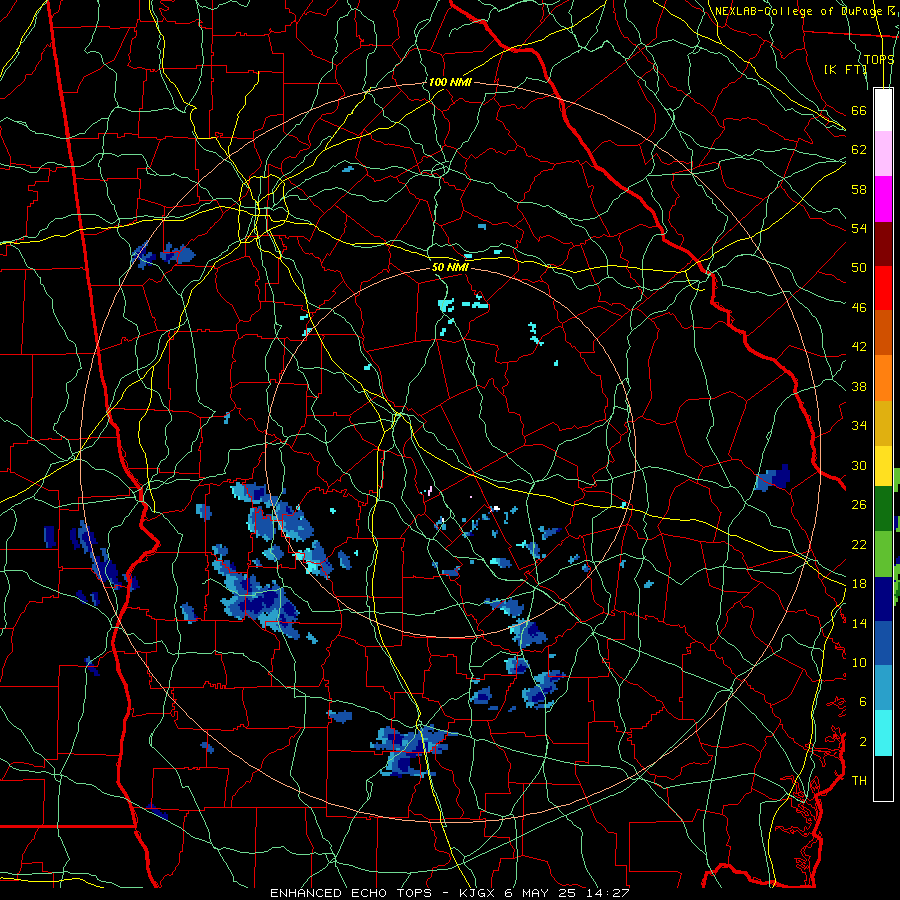
Task: Select the "54" legend value
Action: (x=859, y=228)
